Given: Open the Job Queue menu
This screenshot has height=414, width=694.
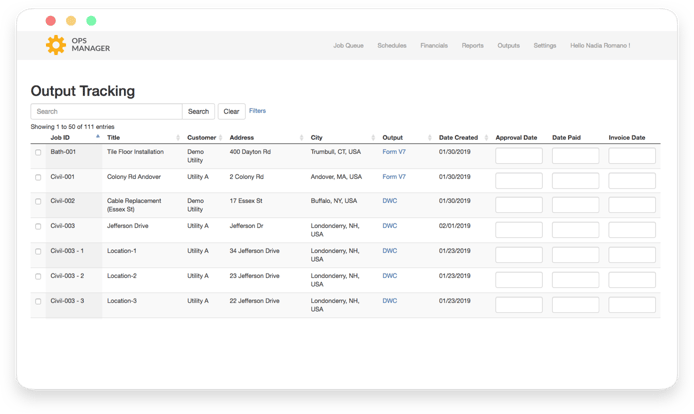Looking at the screenshot, I should (x=348, y=46).
